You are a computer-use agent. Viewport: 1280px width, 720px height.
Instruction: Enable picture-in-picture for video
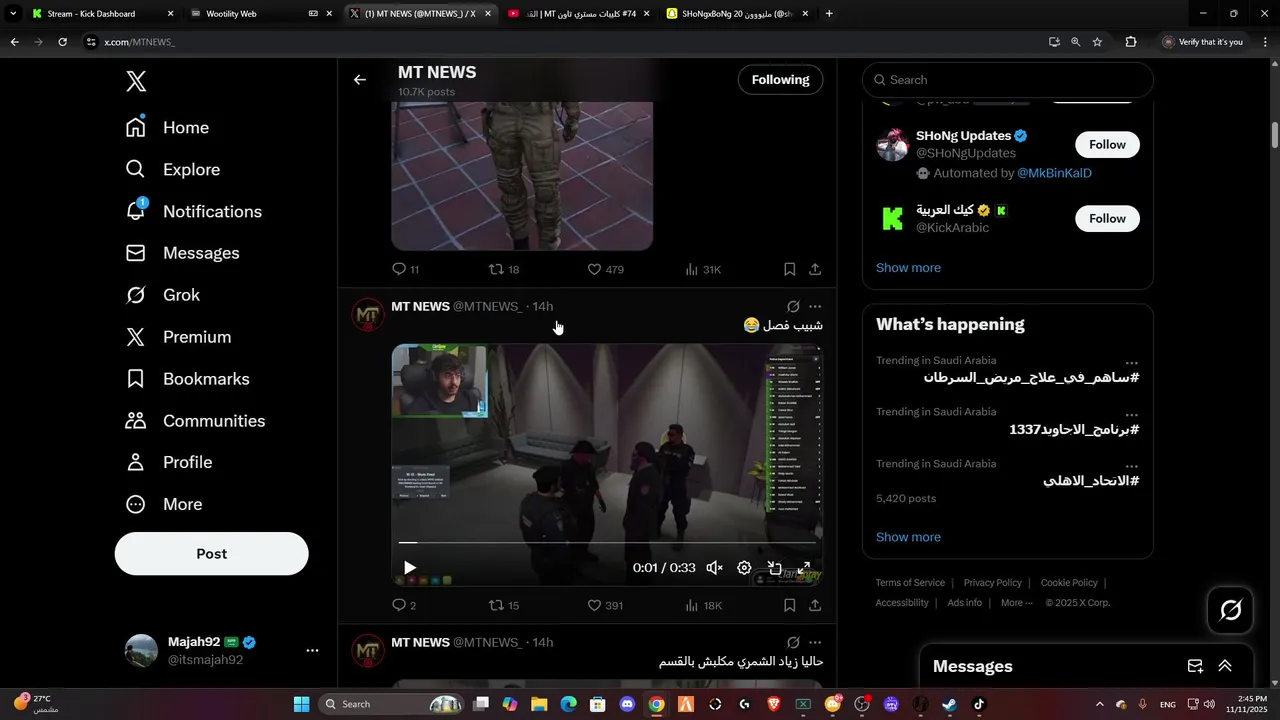coord(774,568)
